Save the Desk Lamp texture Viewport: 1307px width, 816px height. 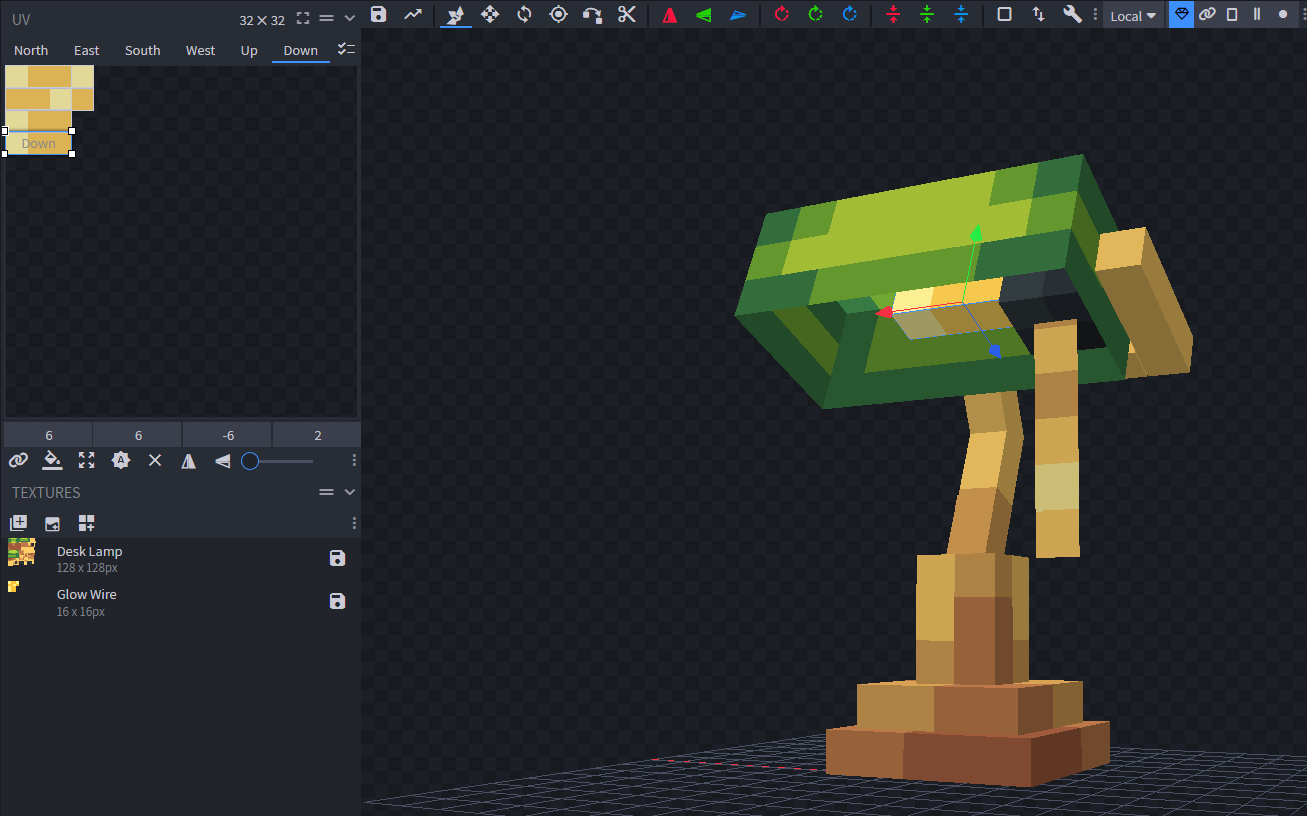pyautogui.click(x=338, y=558)
